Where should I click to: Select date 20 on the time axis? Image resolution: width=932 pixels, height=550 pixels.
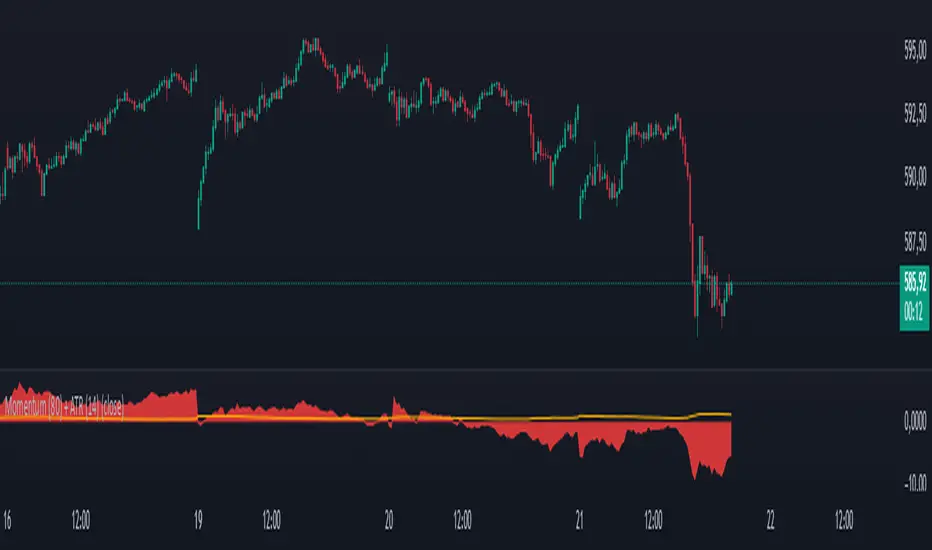(389, 520)
